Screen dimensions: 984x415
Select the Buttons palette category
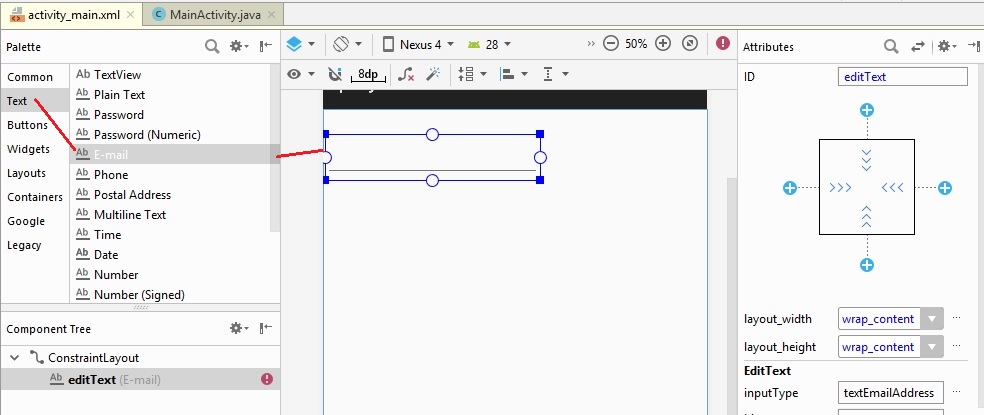tap(27, 125)
